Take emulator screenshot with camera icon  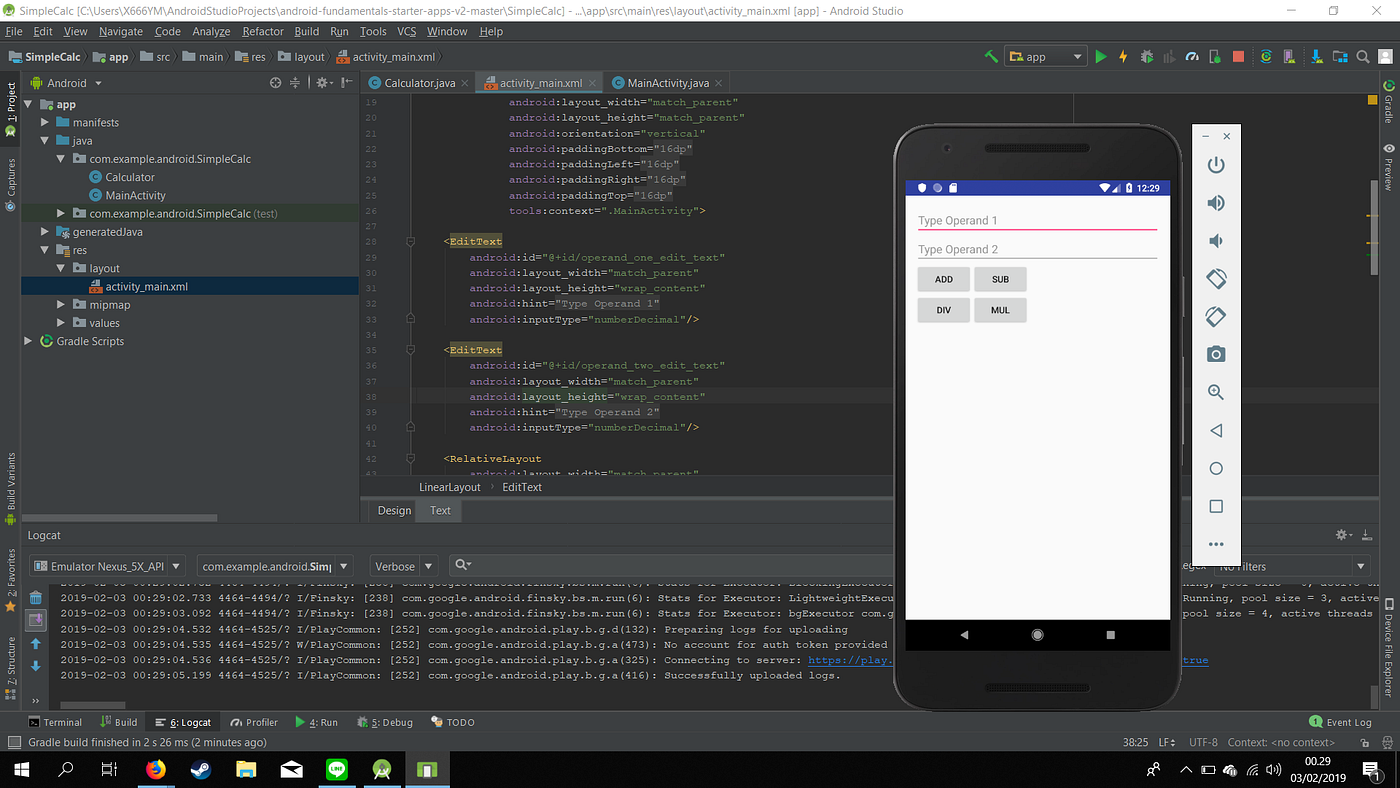[1216, 354]
